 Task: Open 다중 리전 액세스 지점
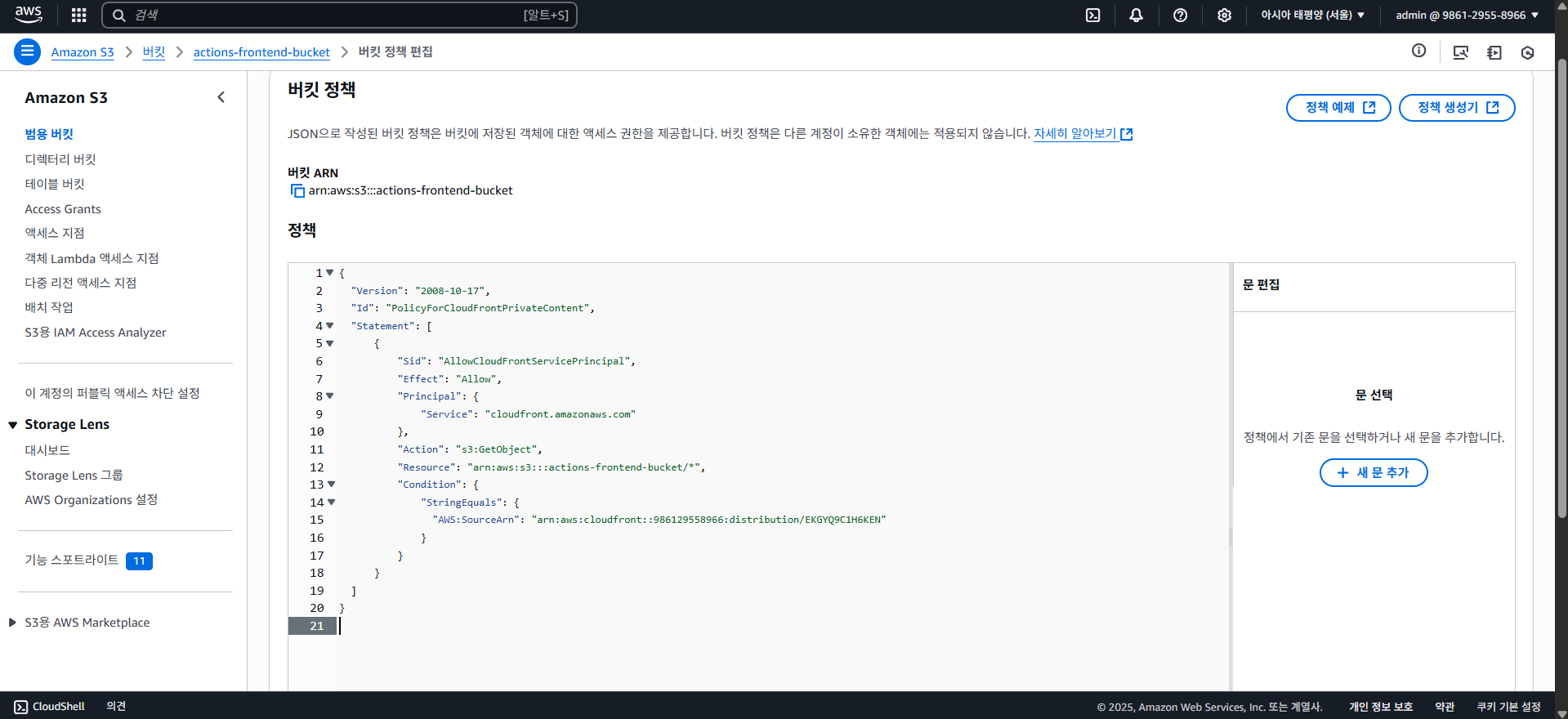pos(80,283)
